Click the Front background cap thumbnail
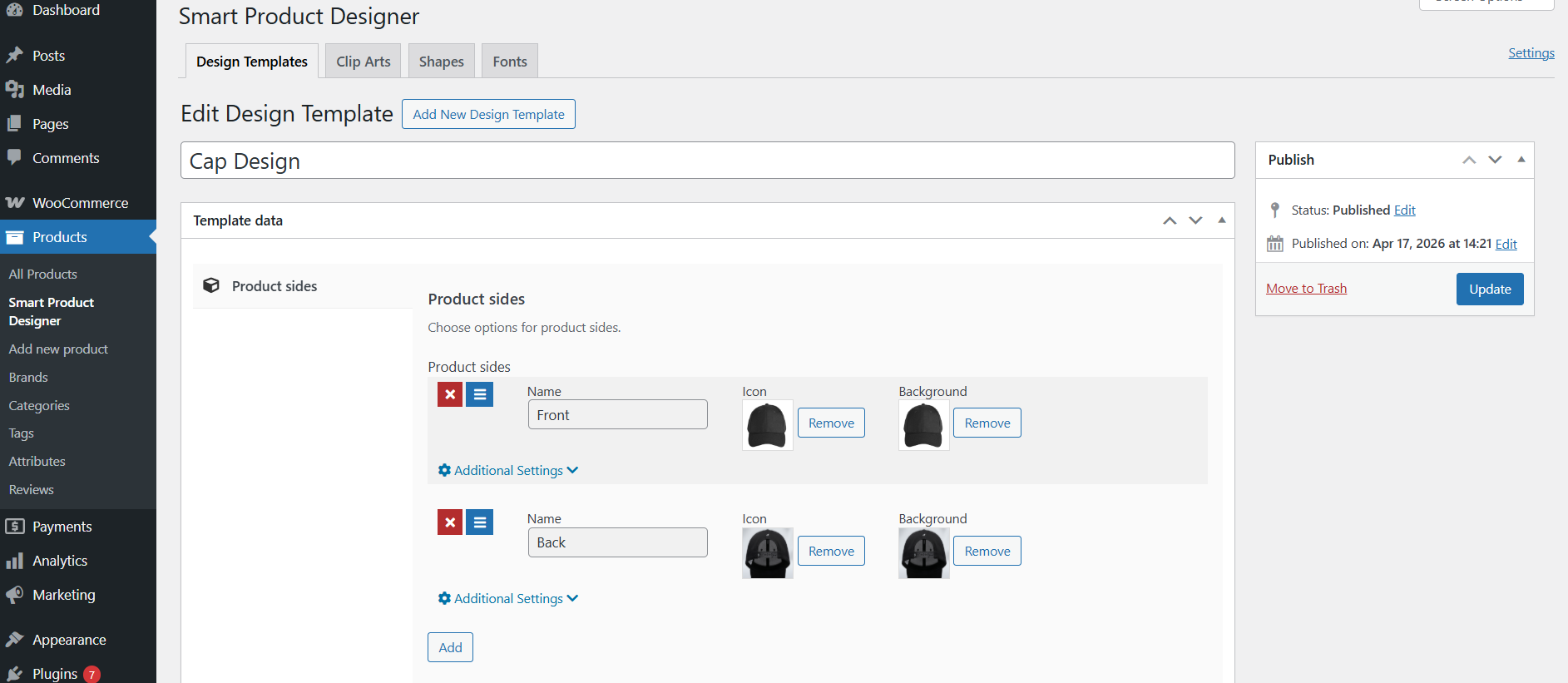Screen dimensions: 1568x683 point(923,425)
